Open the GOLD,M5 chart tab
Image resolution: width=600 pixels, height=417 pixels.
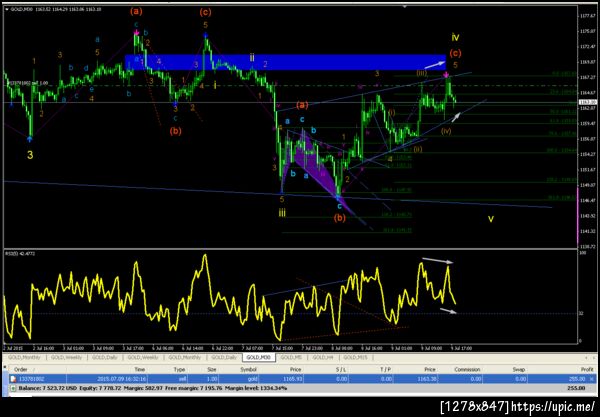(291, 357)
